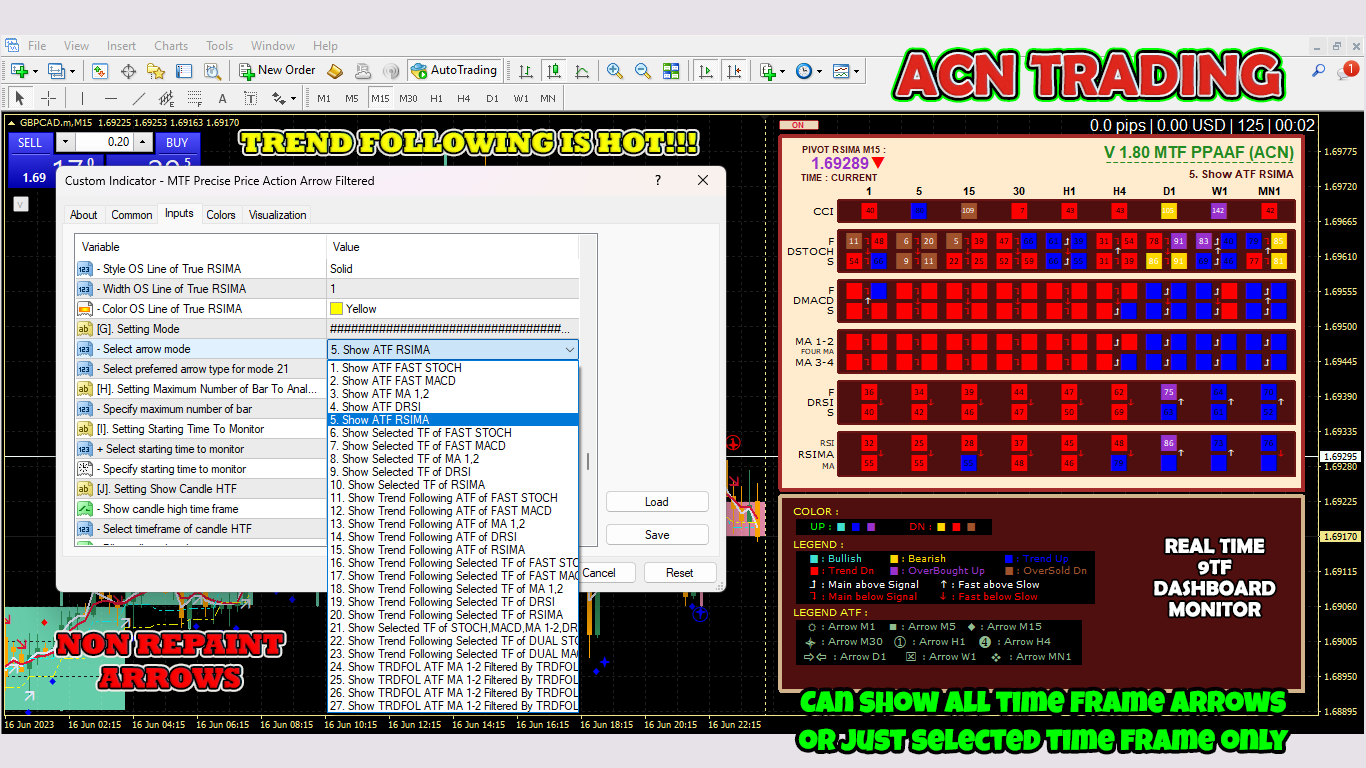Tile chart windows icon

tap(671, 71)
